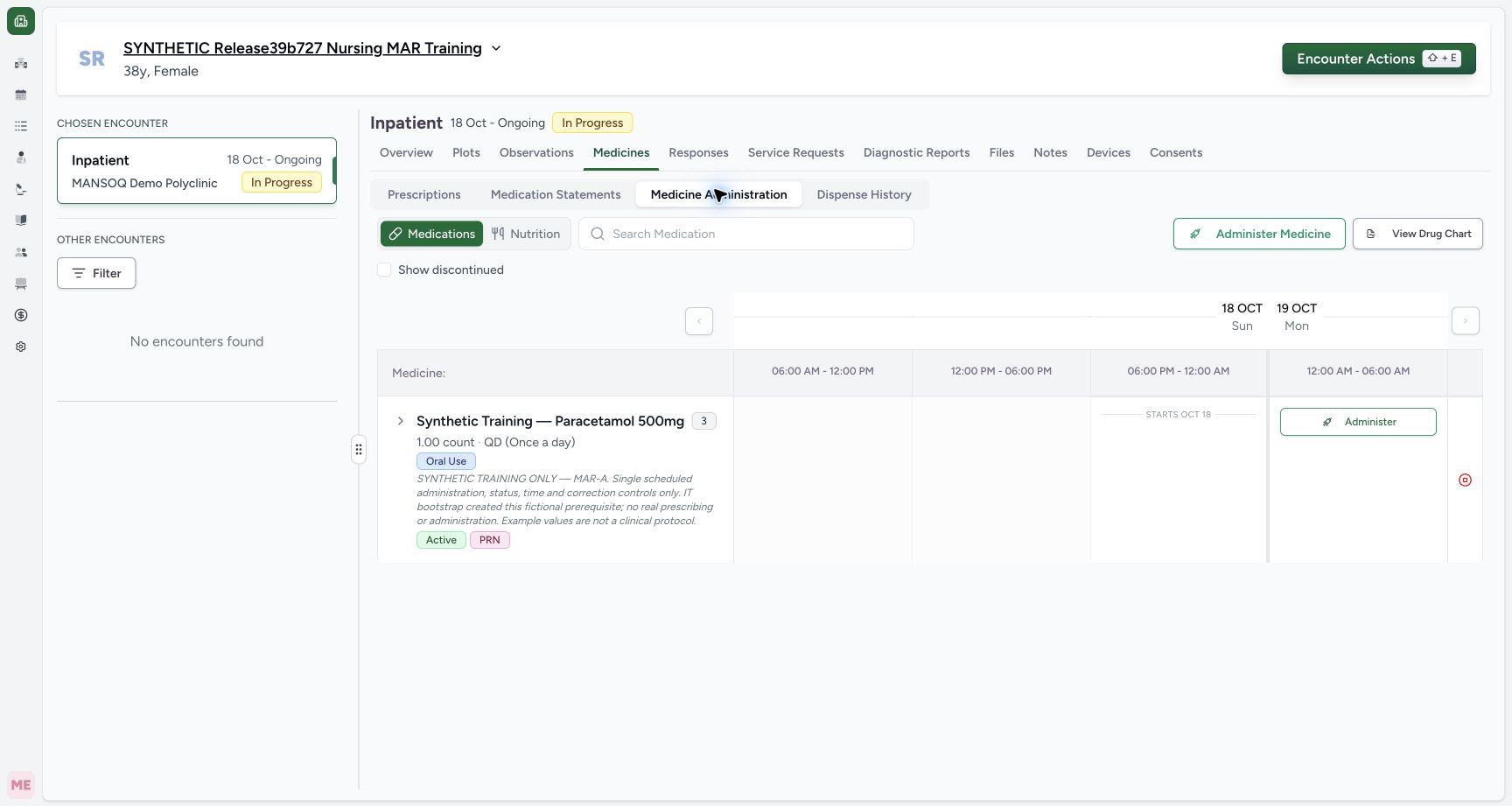Click the magnifier icon in Search Medication

598,234
